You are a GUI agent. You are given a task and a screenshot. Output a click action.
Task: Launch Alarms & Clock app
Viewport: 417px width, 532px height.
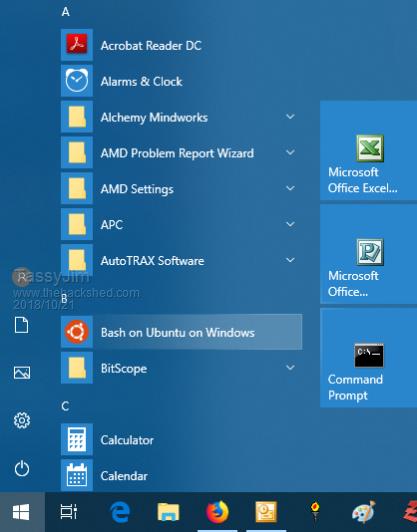coord(182,81)
